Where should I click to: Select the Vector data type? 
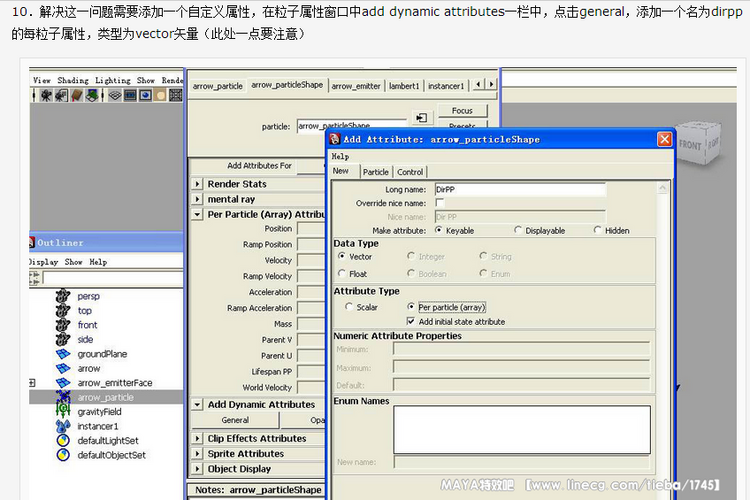(x=342, y=256)
